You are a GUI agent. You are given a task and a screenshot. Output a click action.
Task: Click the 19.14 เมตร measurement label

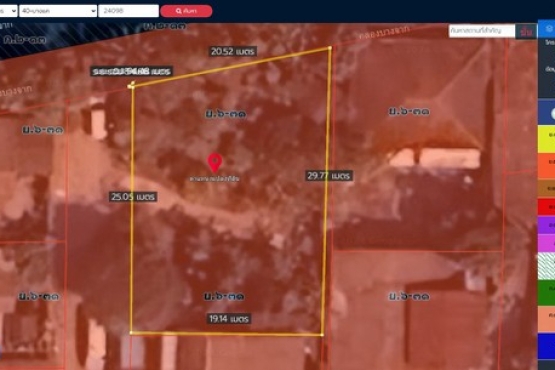229,319
